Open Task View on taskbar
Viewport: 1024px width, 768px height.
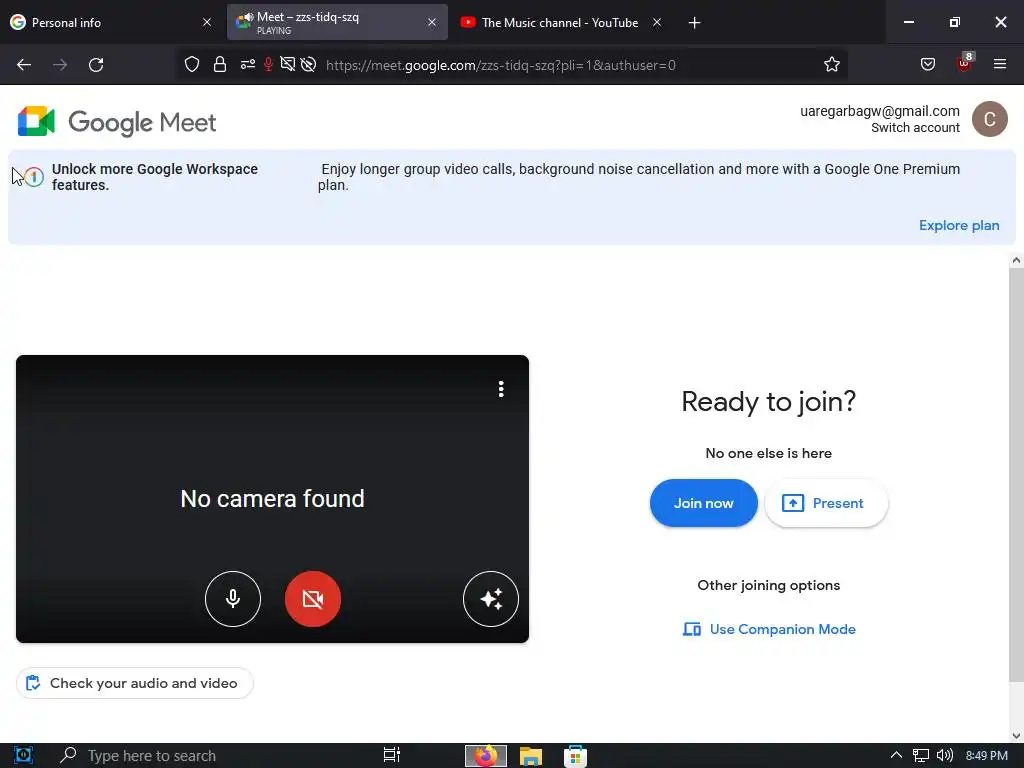tap(392, 756)
